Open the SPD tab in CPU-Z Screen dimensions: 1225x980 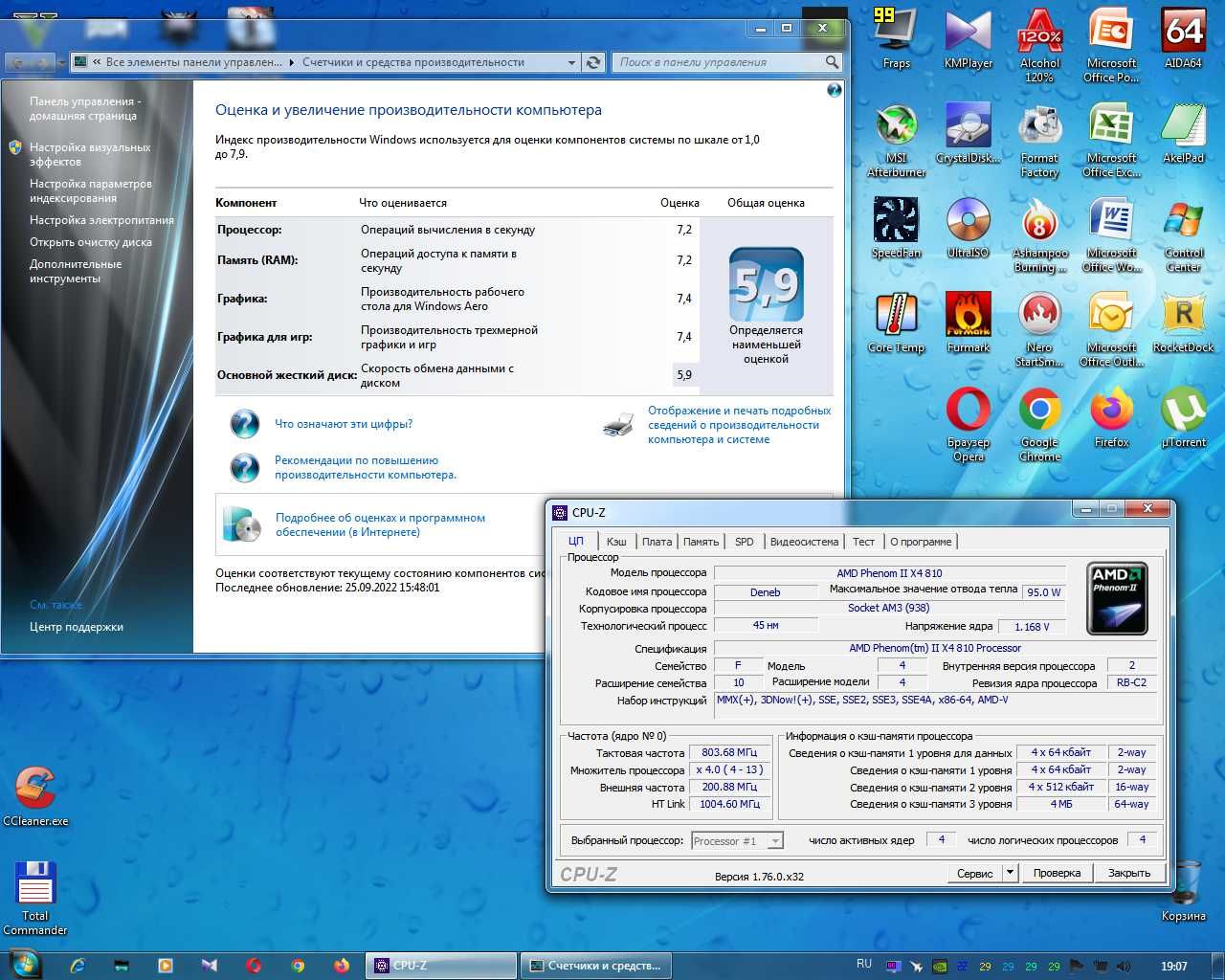point(744,542)
